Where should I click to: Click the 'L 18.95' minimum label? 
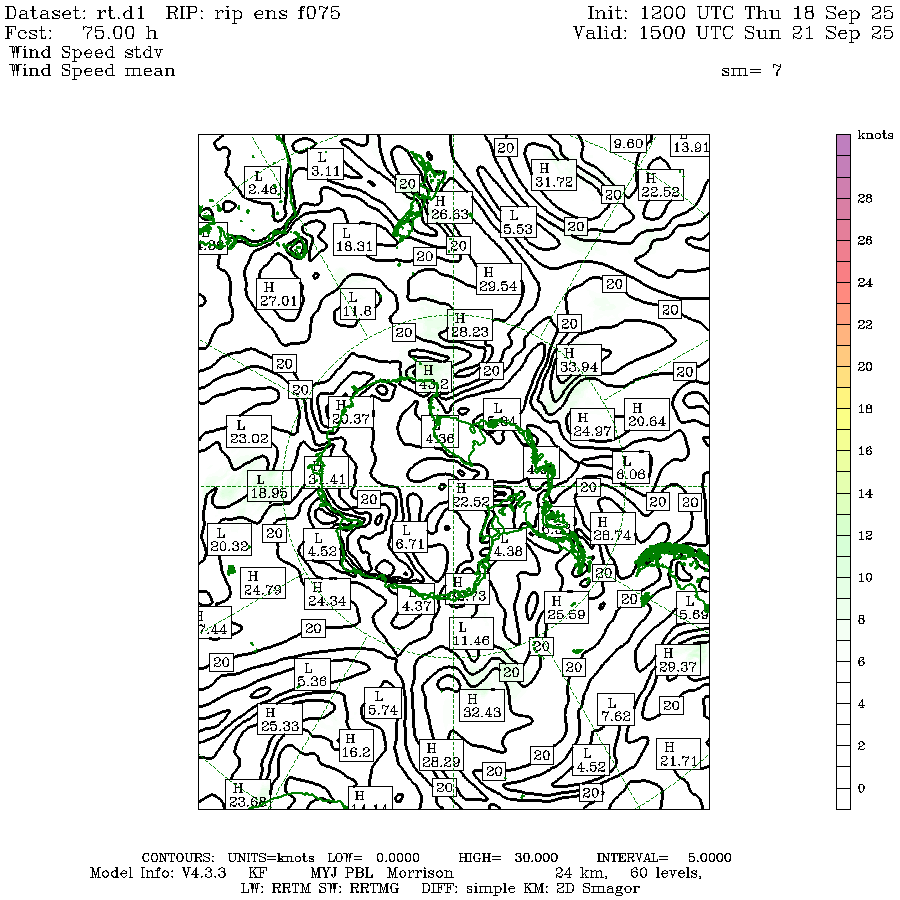point(269,486)
